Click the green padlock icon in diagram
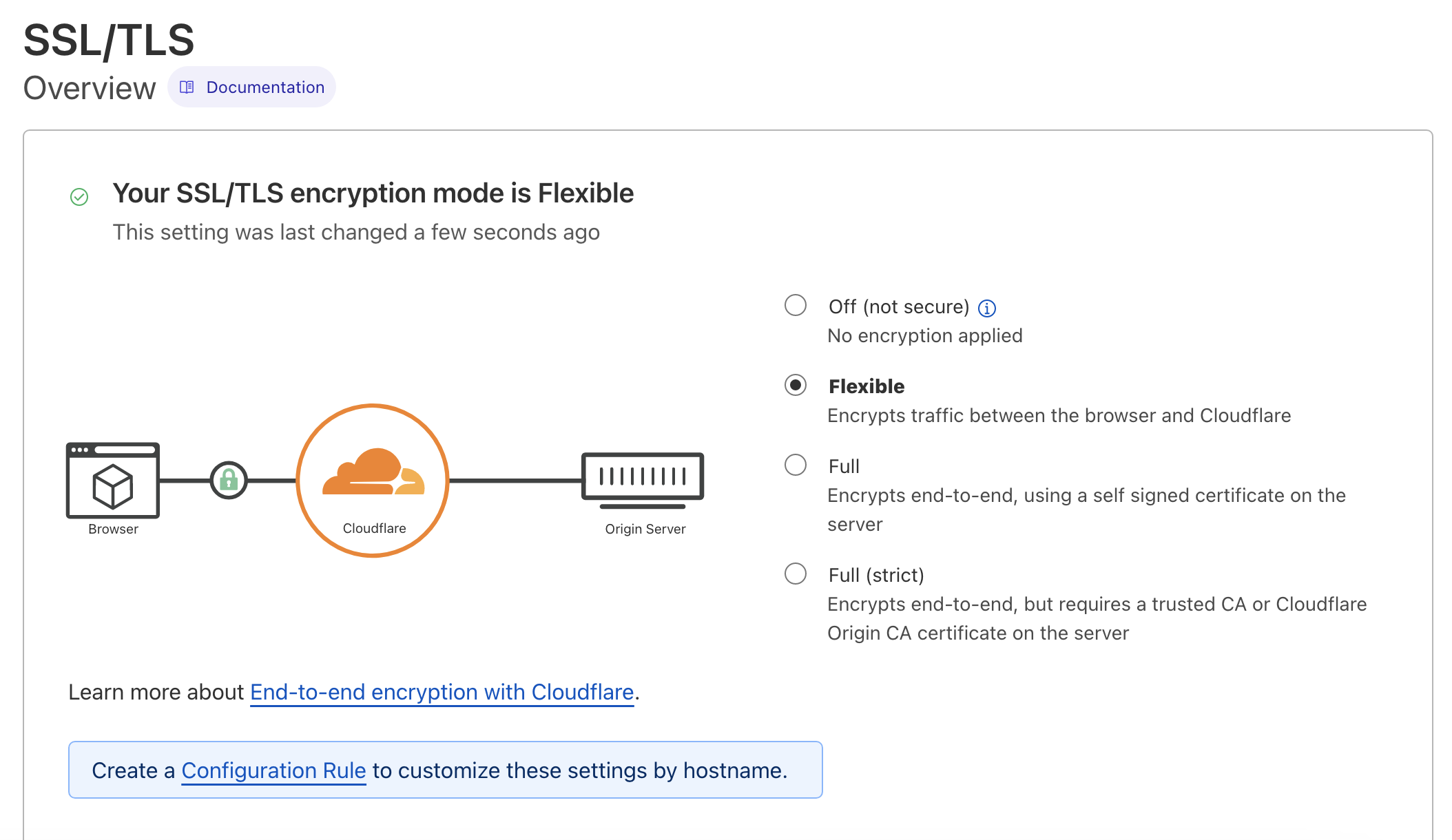The height and width of the screenshot is (840, 1452). (229, 480)
